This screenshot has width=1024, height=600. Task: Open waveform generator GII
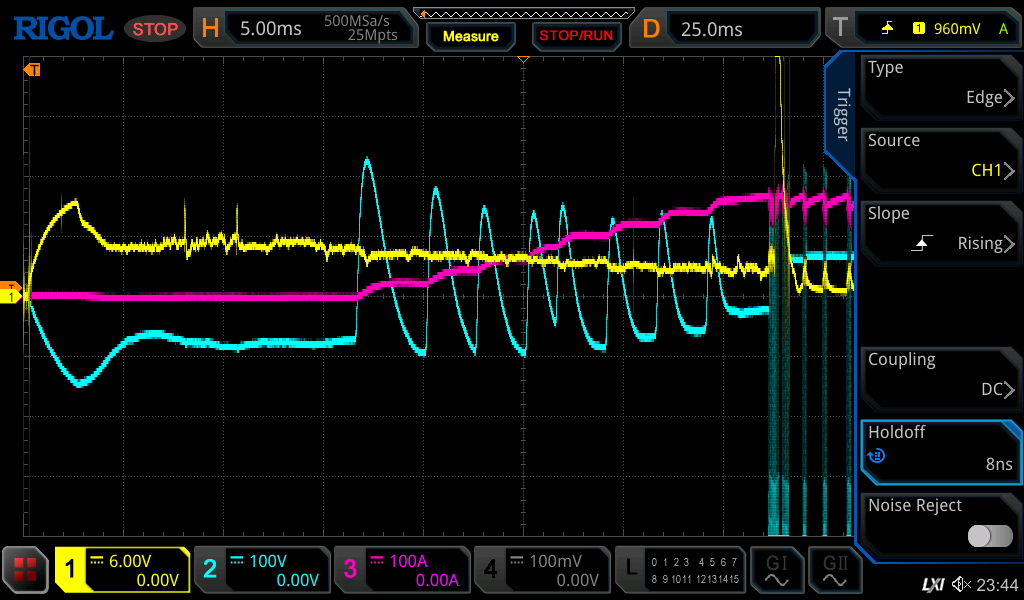click(x=835, y=570)
